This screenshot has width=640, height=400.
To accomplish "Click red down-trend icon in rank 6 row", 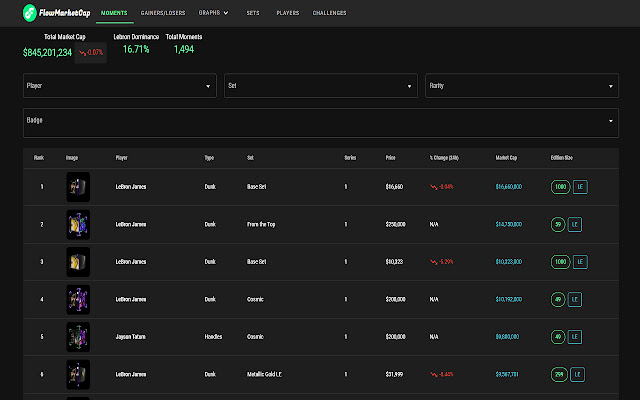I will pos(434,375).
